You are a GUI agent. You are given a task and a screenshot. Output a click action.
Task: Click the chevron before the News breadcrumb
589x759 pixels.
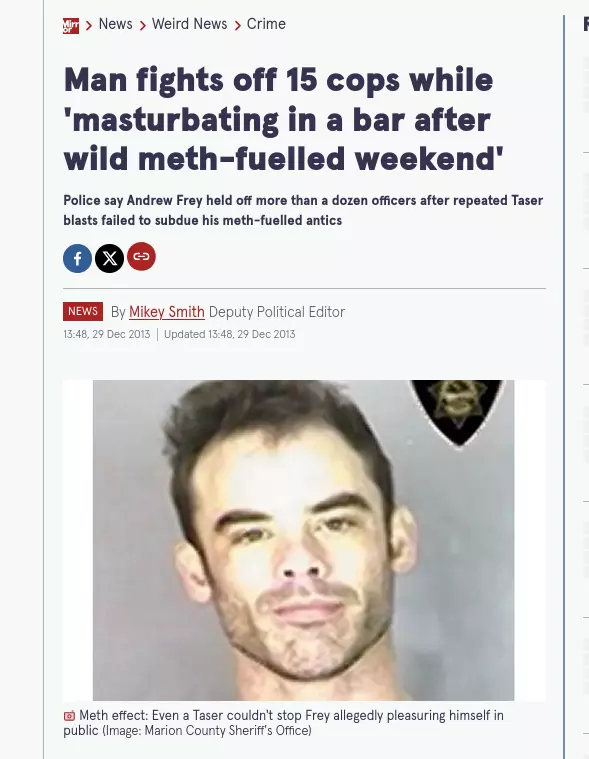point(89,26)
